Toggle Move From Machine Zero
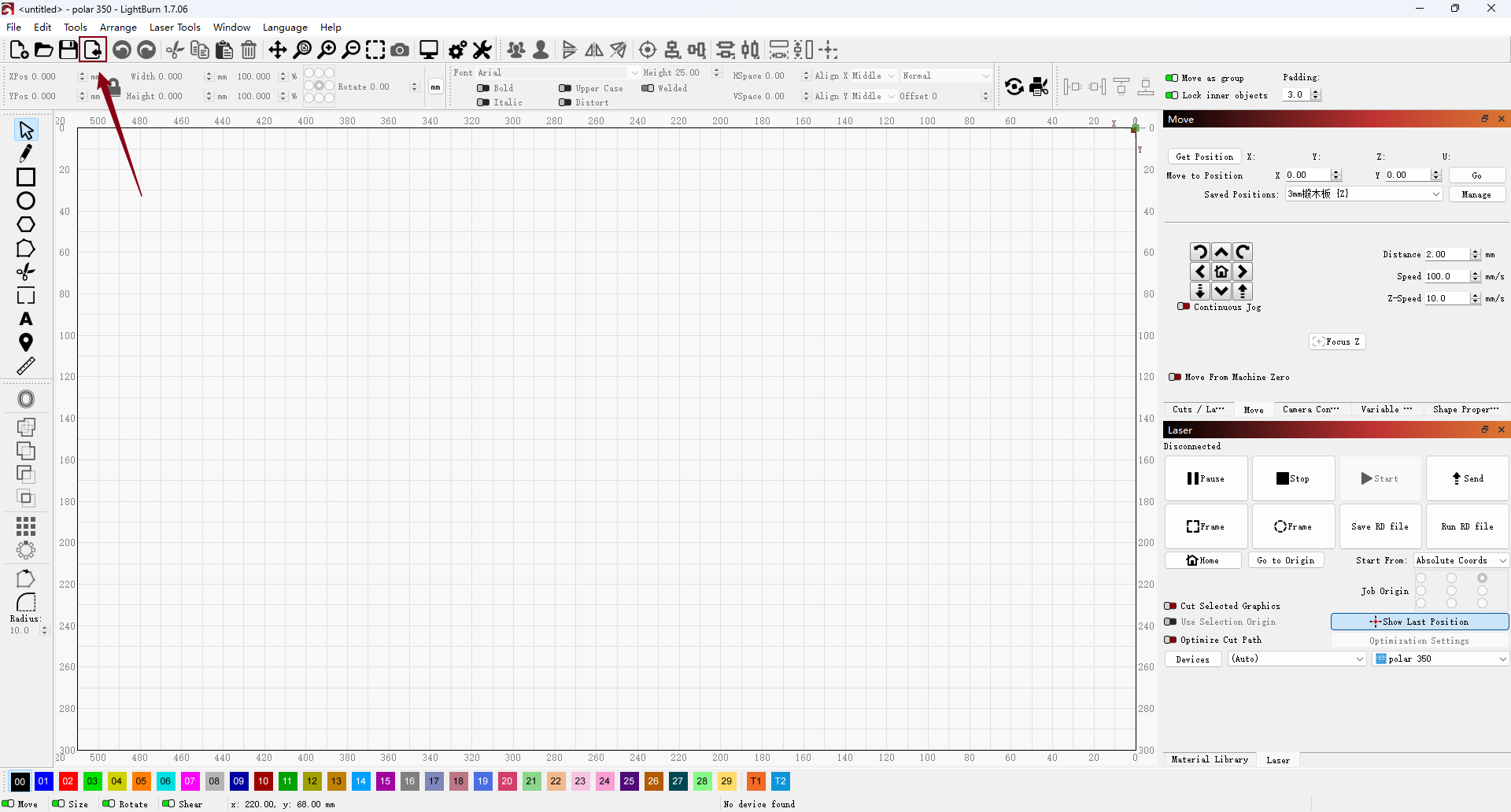This screenshot has width=1511, height=812. point(1175,377)
